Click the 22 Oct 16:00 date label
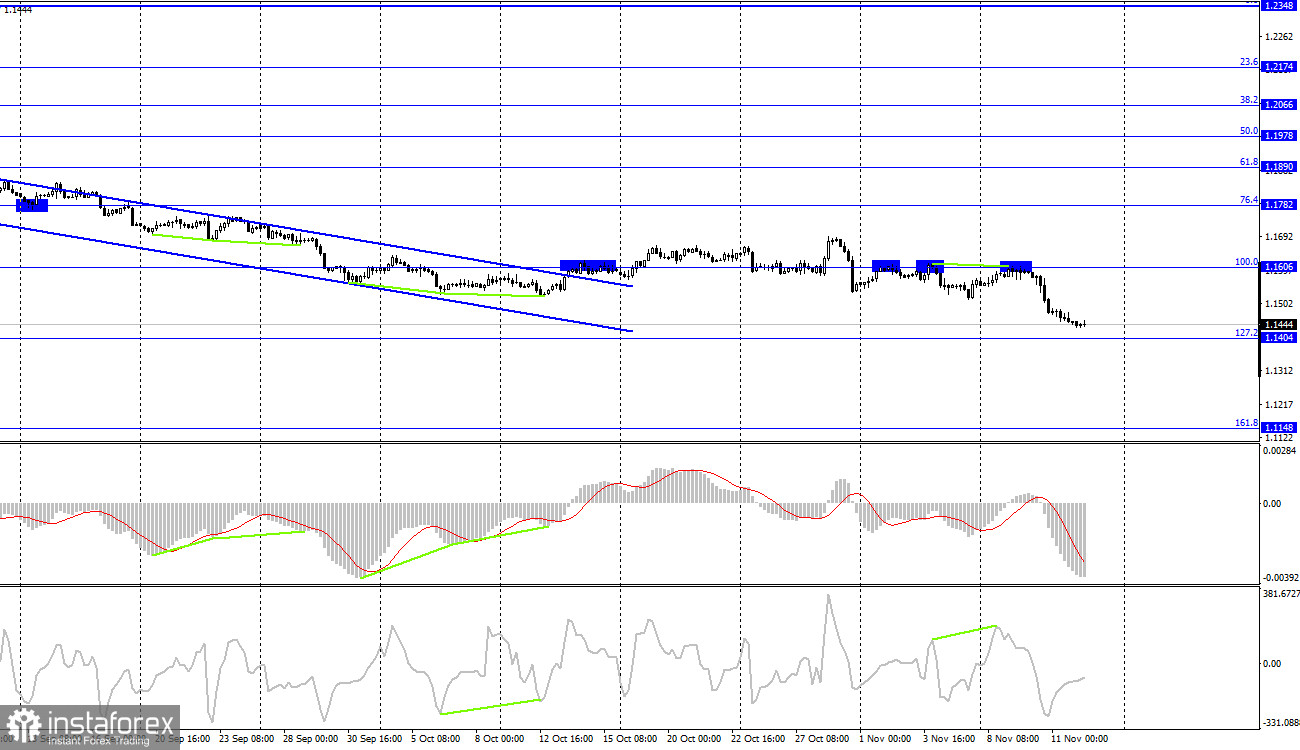 click(759, 740)
